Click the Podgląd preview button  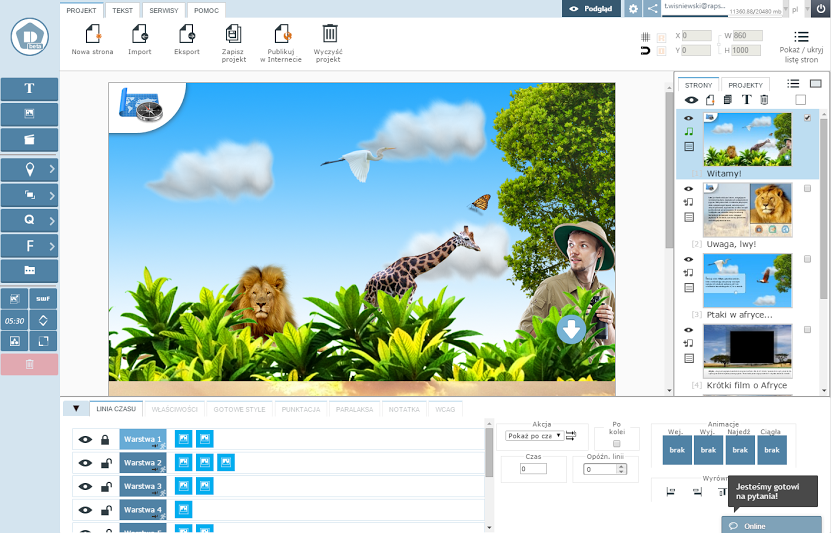point(589,9)
